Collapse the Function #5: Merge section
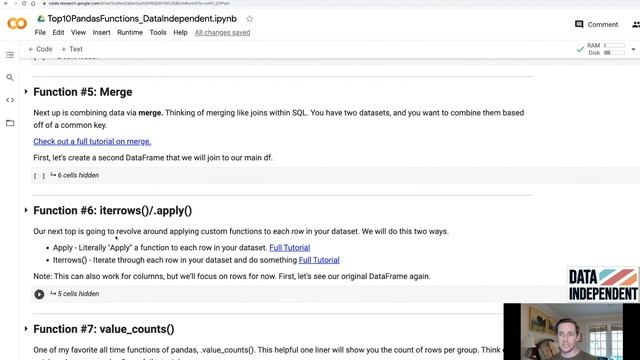 [x=26, y=91]
